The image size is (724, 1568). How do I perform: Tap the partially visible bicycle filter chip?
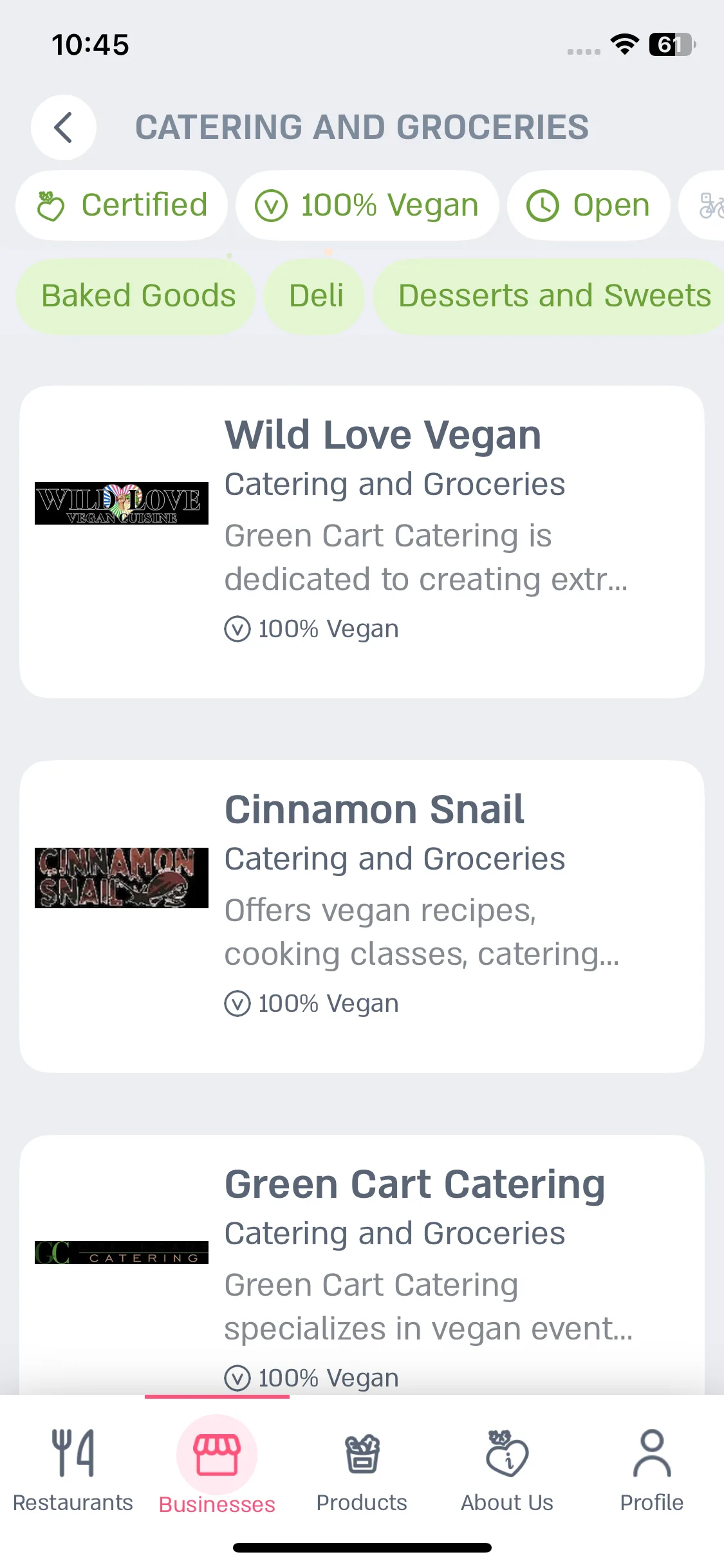tap(704, 206)
